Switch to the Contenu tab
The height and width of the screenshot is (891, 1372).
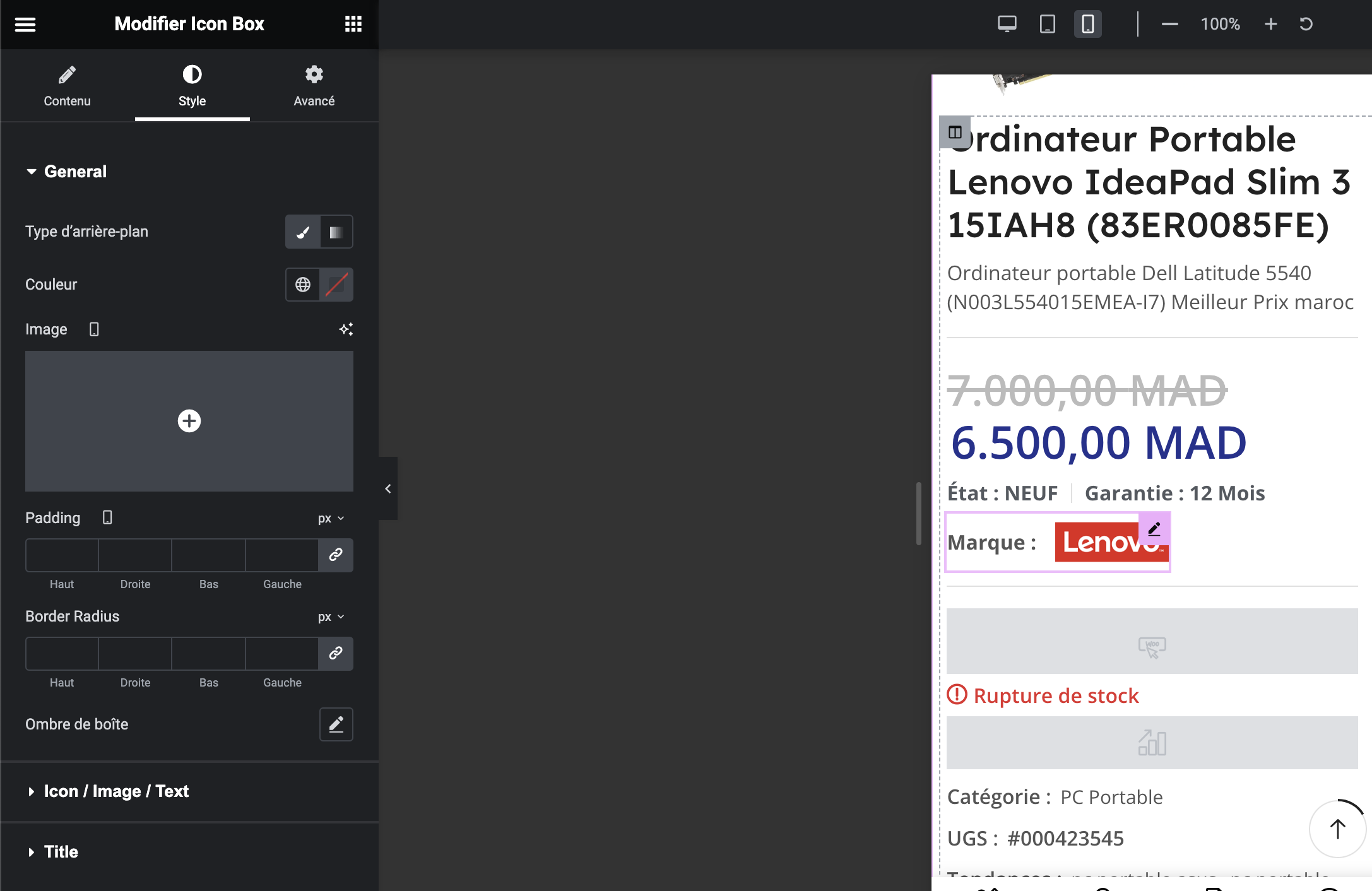[x=67, y=86]
